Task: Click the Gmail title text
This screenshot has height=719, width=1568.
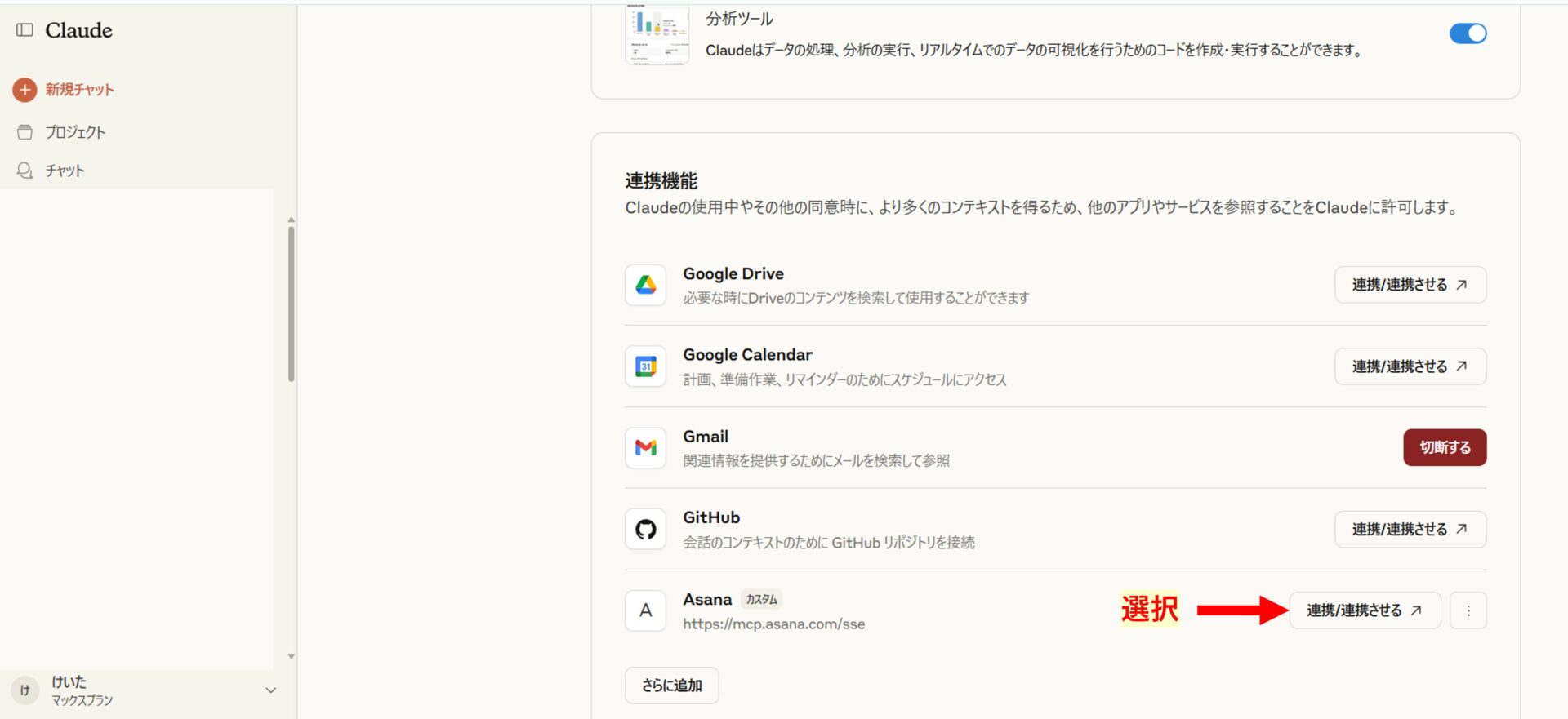Action: click(x=706, y=437)
